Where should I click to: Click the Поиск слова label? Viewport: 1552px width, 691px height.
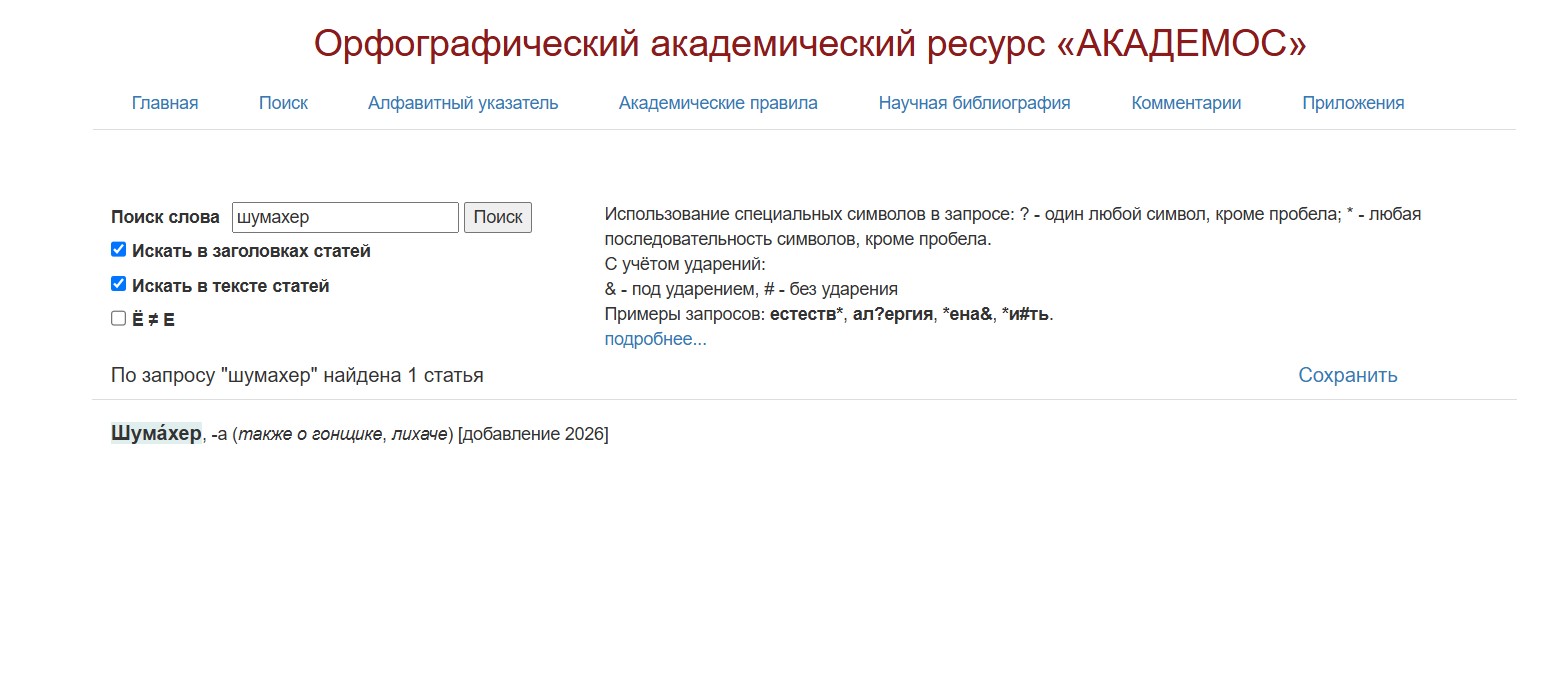pyautogui.click(x=165, y=217)
